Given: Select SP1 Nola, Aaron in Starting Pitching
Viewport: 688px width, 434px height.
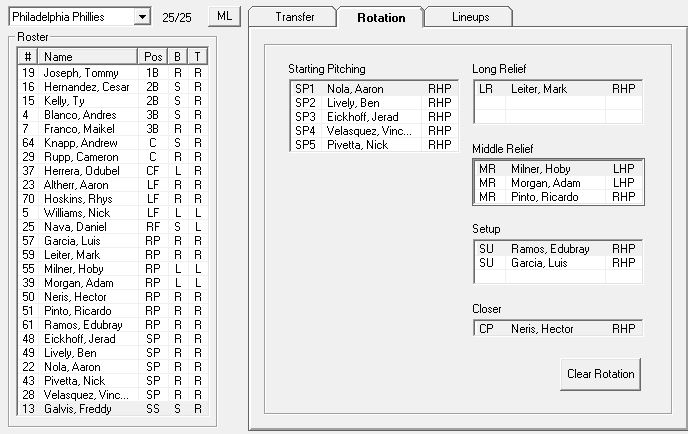Looking at the screenshot, I should 374,89.
